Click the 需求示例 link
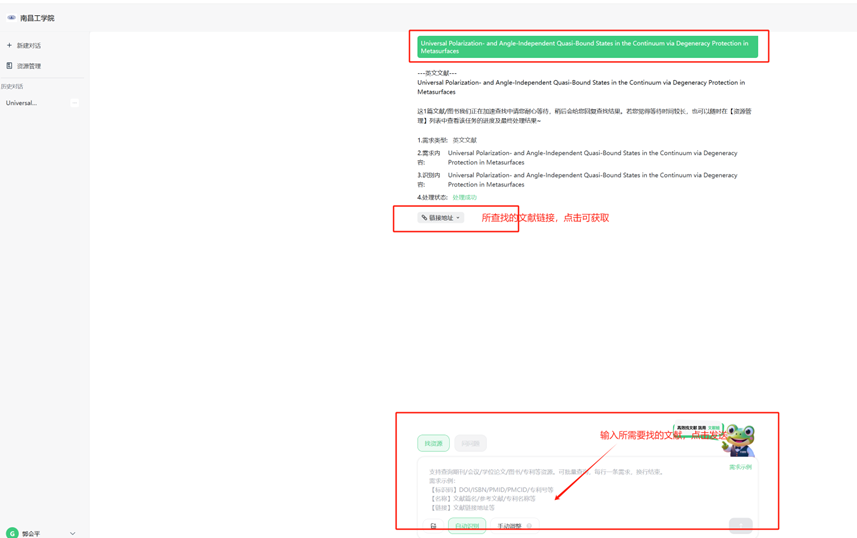857x538 pixels. 740,467
